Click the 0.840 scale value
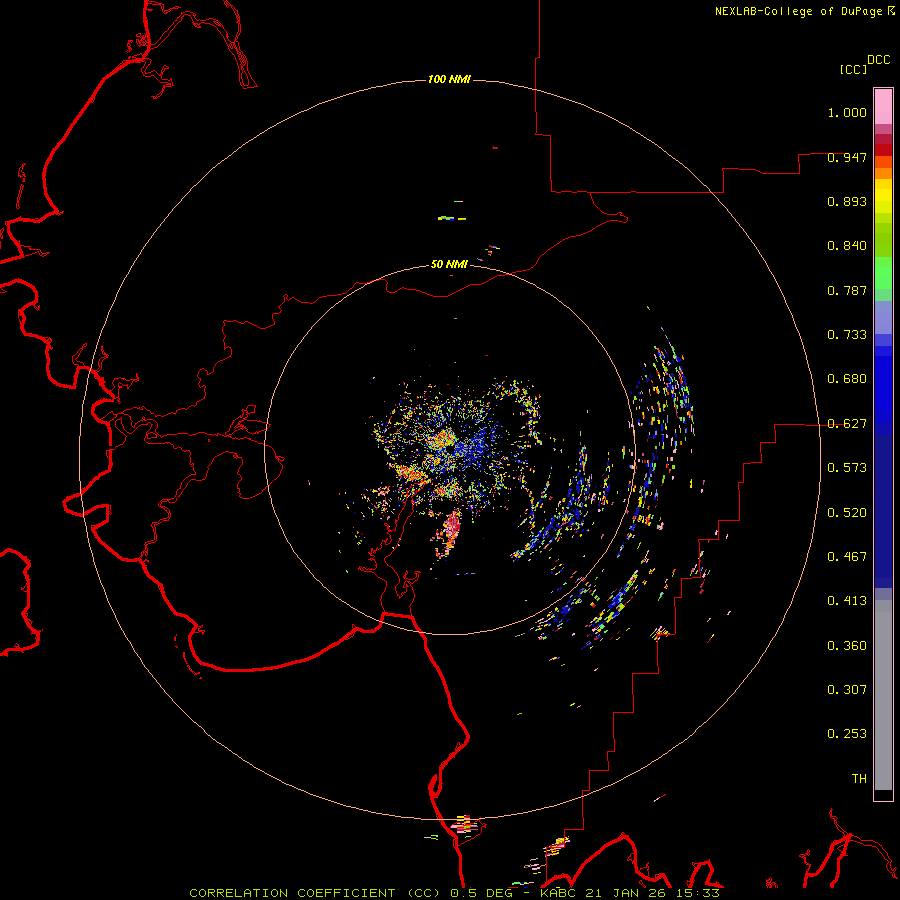This screenshot has width=900, height=900. pos(847,246)
